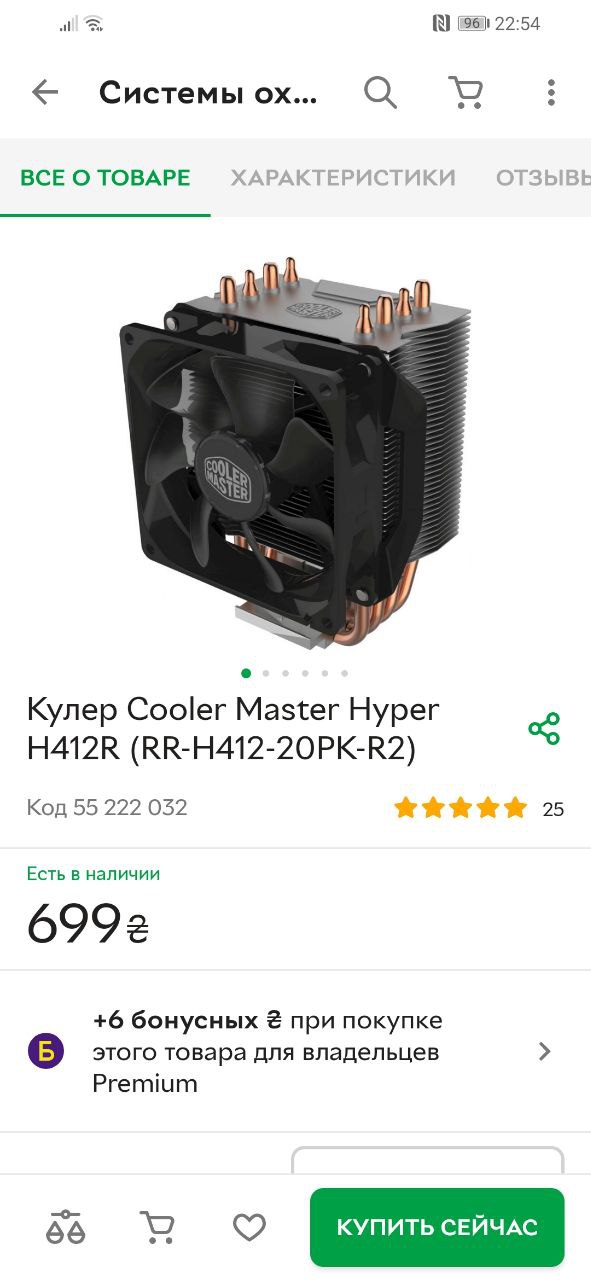
Task: Open reviews via five-star rating
Action: point(460,808)
